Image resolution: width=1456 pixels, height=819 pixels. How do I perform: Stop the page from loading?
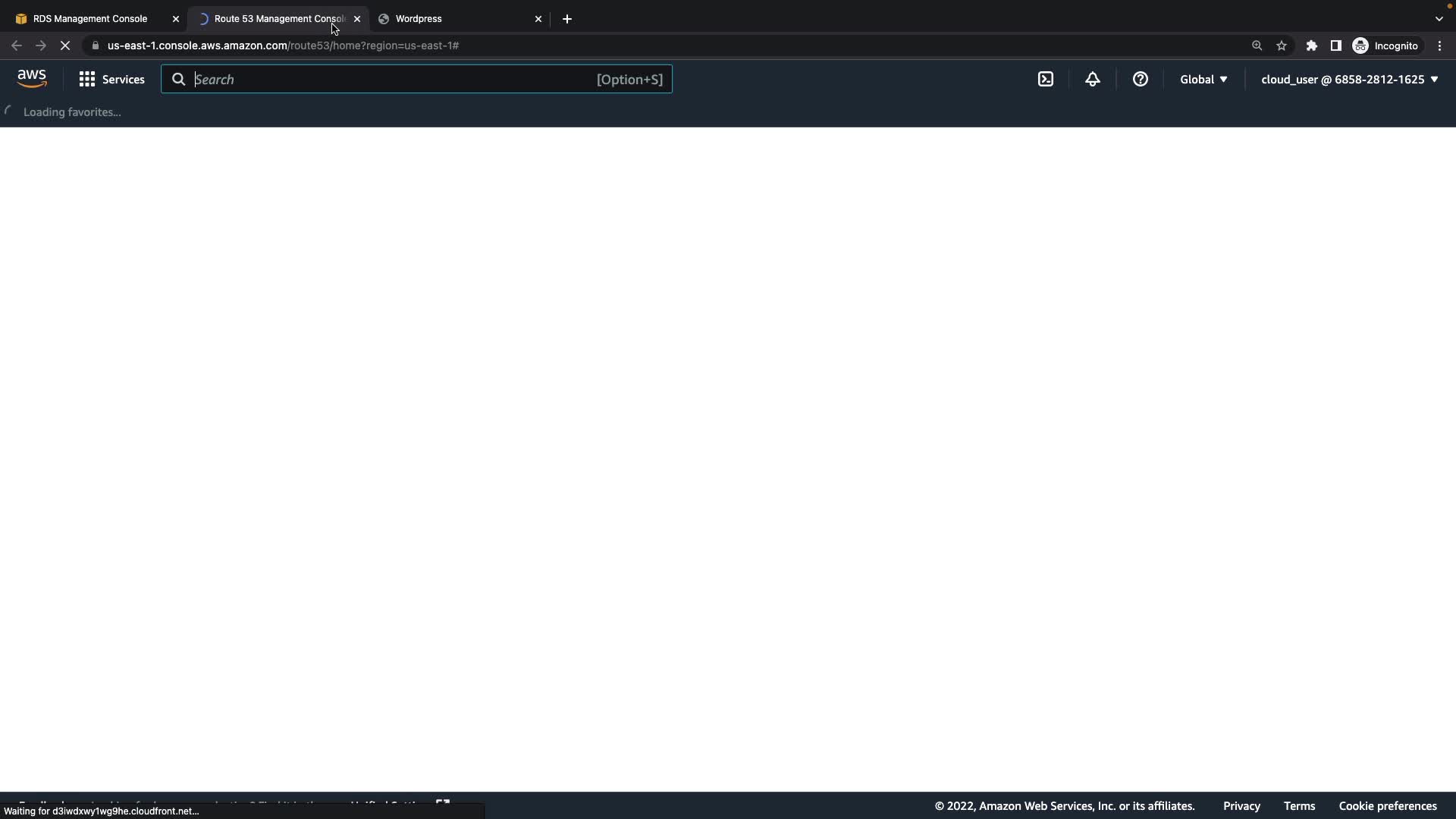click(x=65, y=45)
